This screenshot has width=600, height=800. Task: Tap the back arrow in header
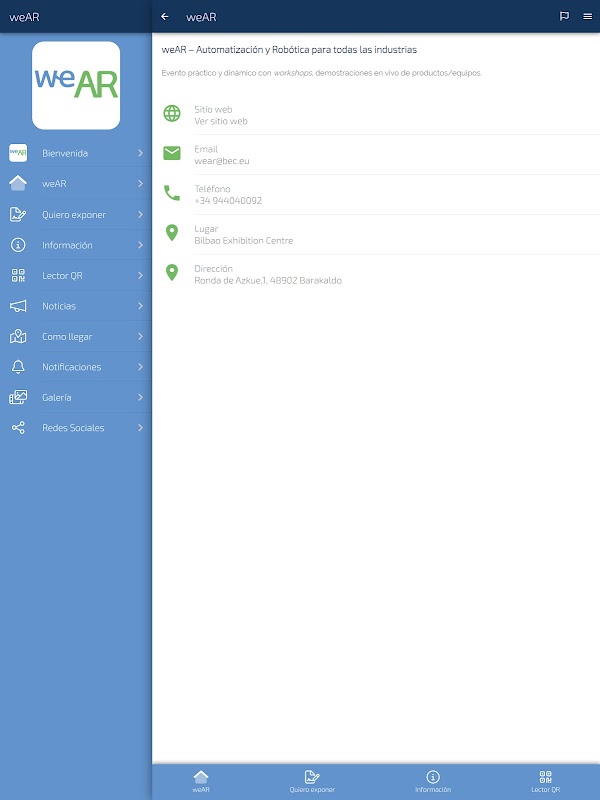(x=165, y=17)
